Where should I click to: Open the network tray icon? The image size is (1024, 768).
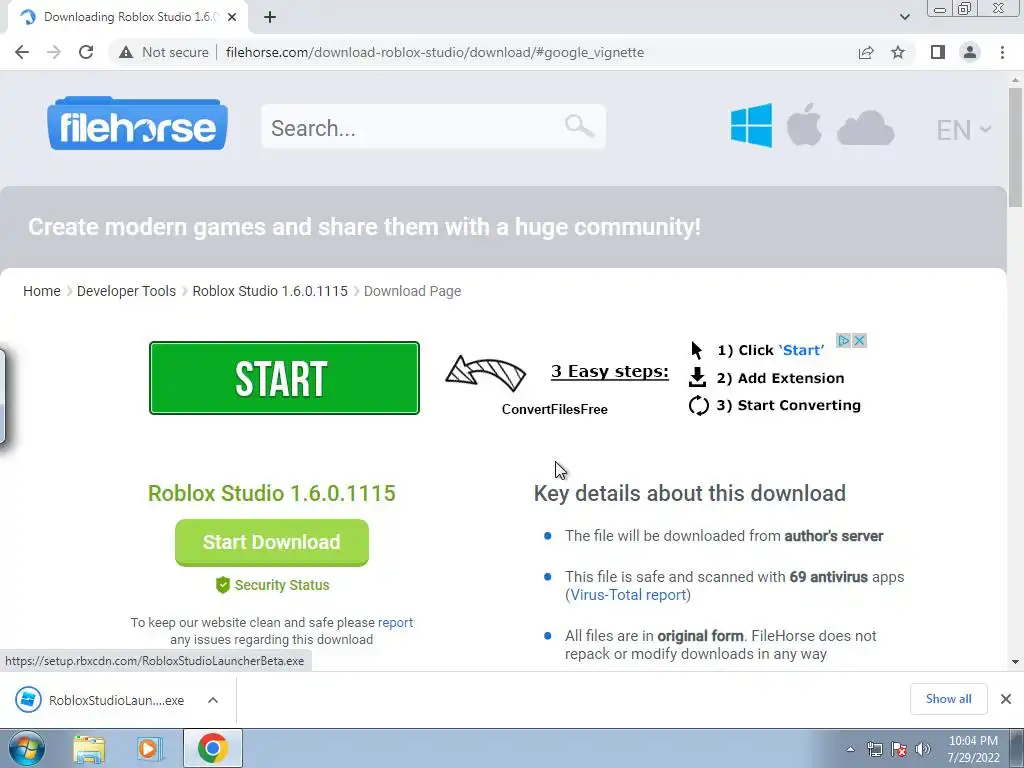pos(874,750)
